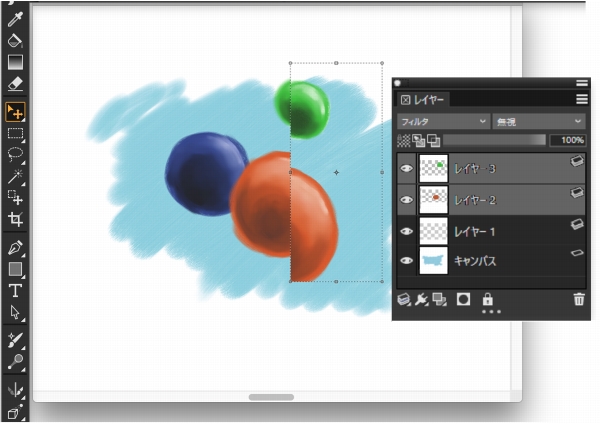604x424 pixels.
Task: Select the Eraser tool in toolbox
Action: 15,86
